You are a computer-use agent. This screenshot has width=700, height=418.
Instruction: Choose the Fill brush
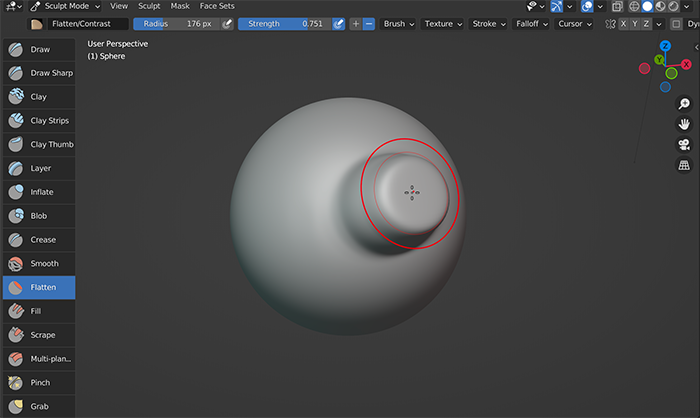pos(39,311)
